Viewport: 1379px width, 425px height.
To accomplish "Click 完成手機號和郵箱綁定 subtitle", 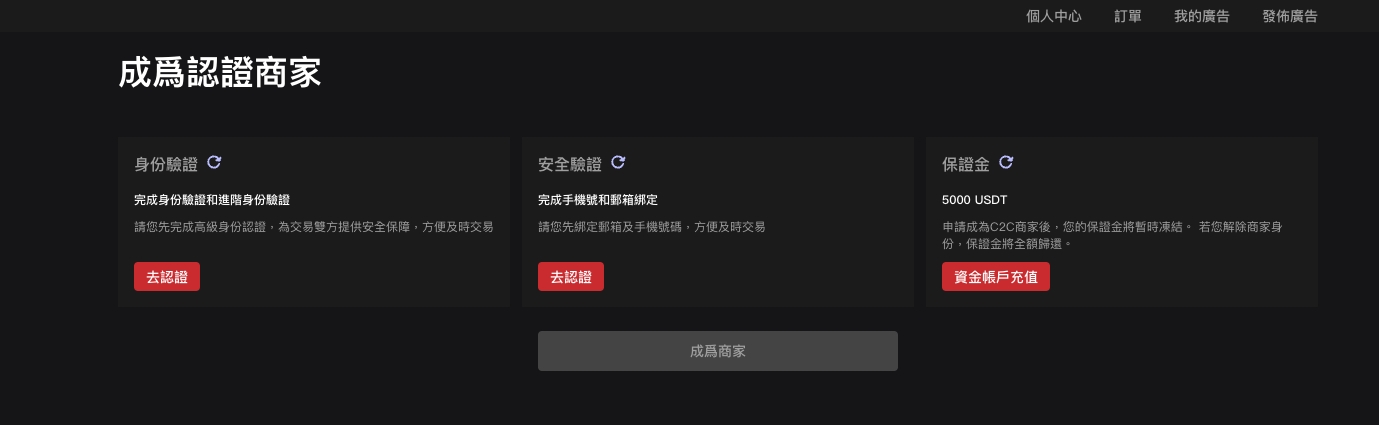I will [x=598, y=200].
